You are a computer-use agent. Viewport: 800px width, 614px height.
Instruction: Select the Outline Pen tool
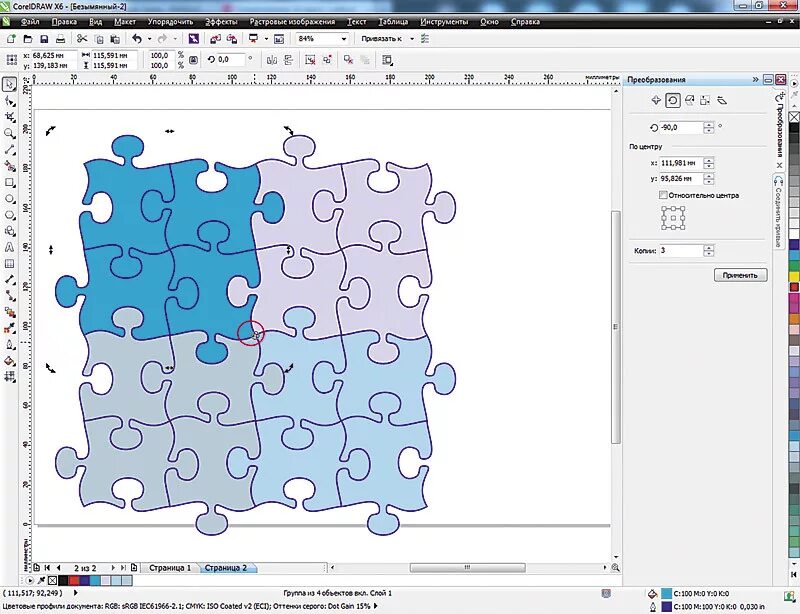coord(9,345)
